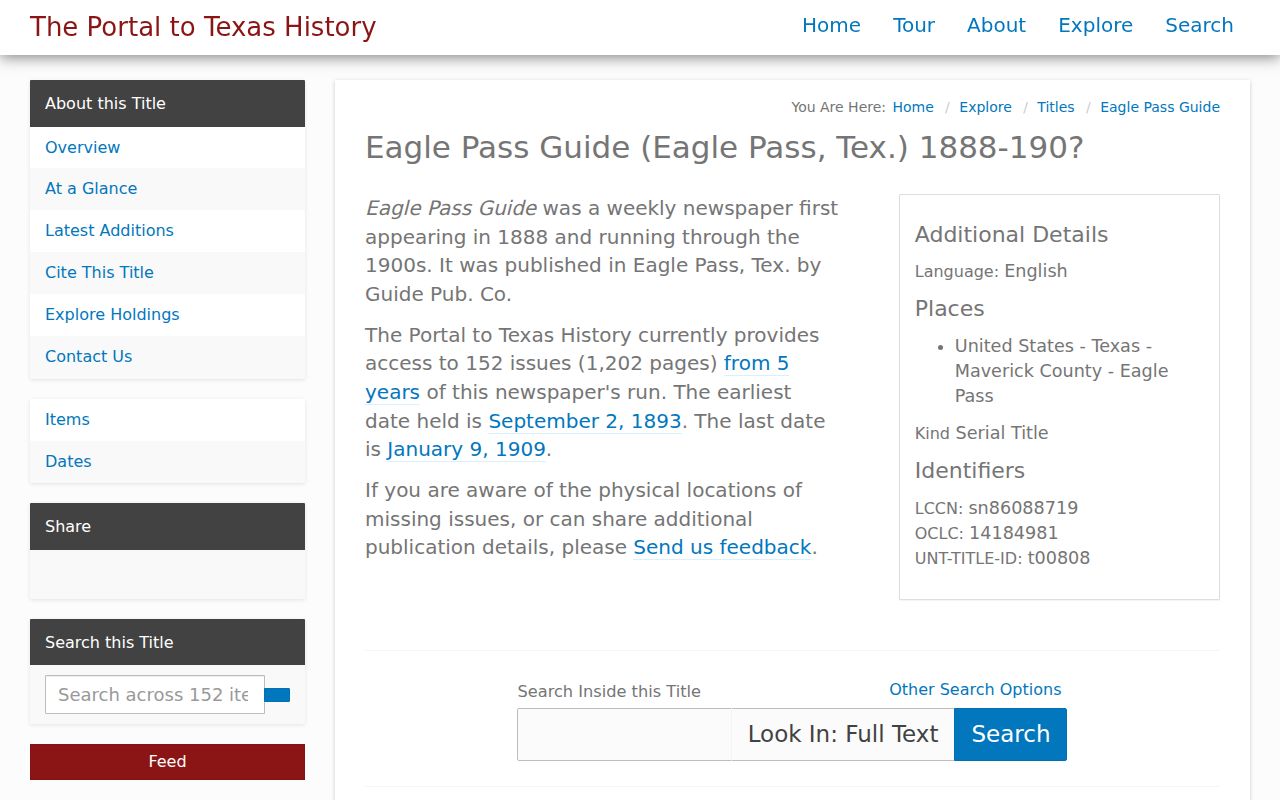
Task: Click Home in the breadcrumb trail
Action: (913, 107)
